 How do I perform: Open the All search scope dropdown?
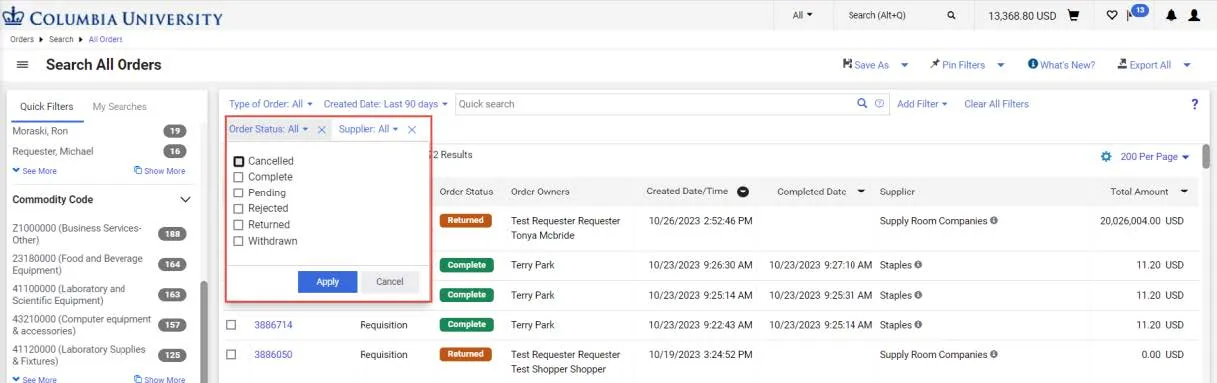pos(803,15)
